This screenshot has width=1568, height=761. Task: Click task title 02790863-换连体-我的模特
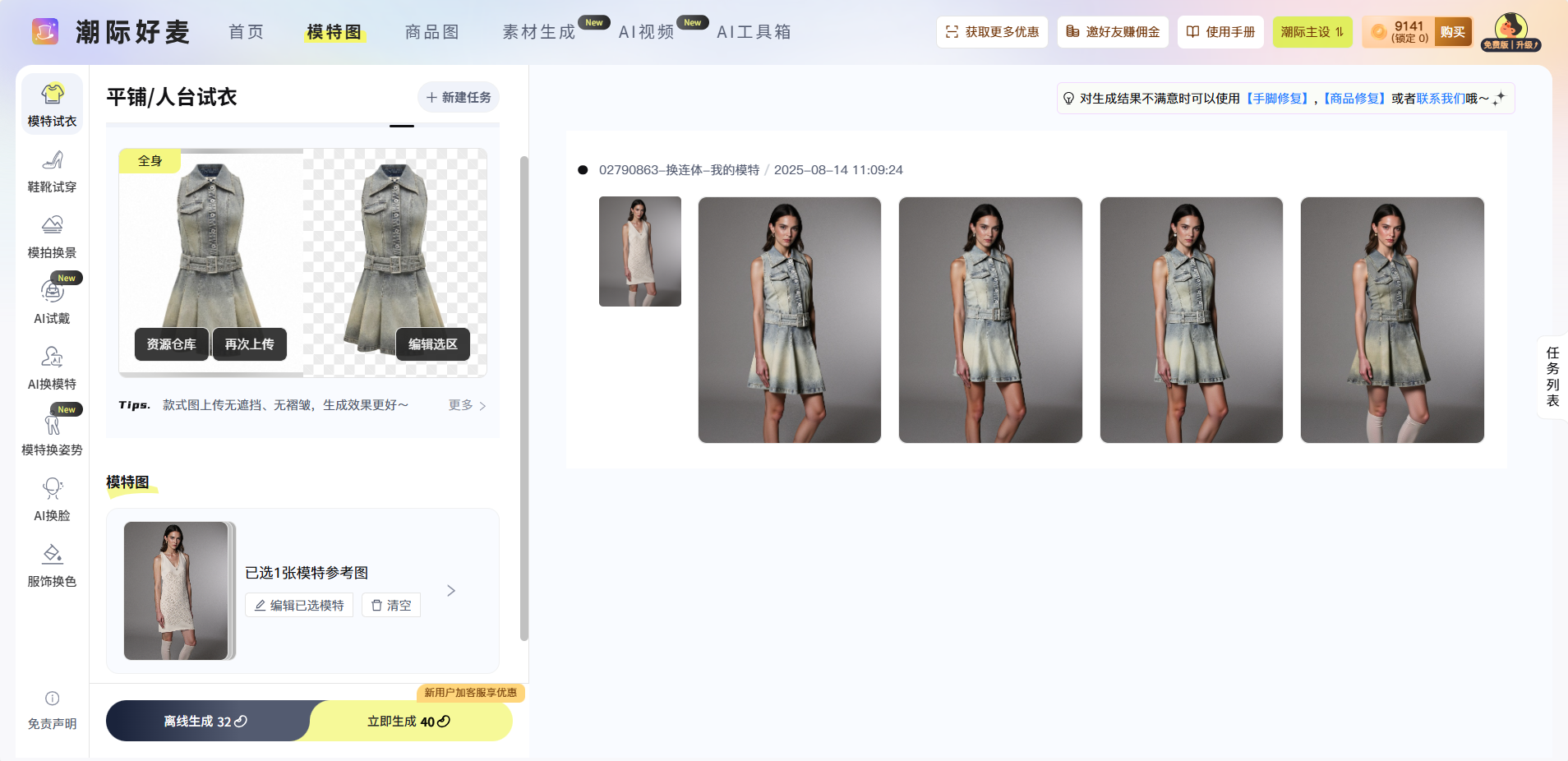point(680,170)
